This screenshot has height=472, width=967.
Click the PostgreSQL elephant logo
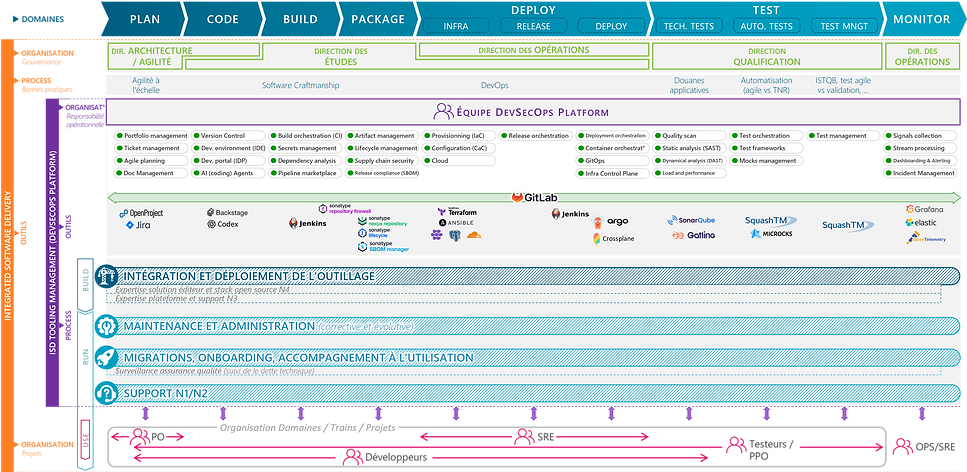click(x=455, y=235)
